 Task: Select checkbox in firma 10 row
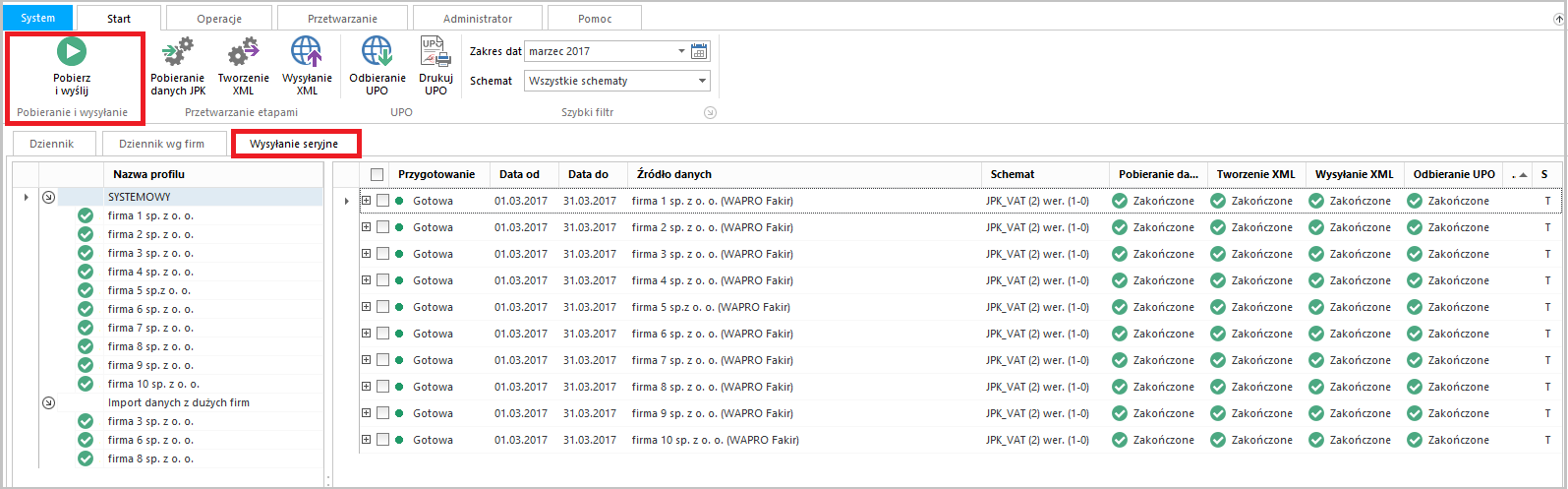383,440
